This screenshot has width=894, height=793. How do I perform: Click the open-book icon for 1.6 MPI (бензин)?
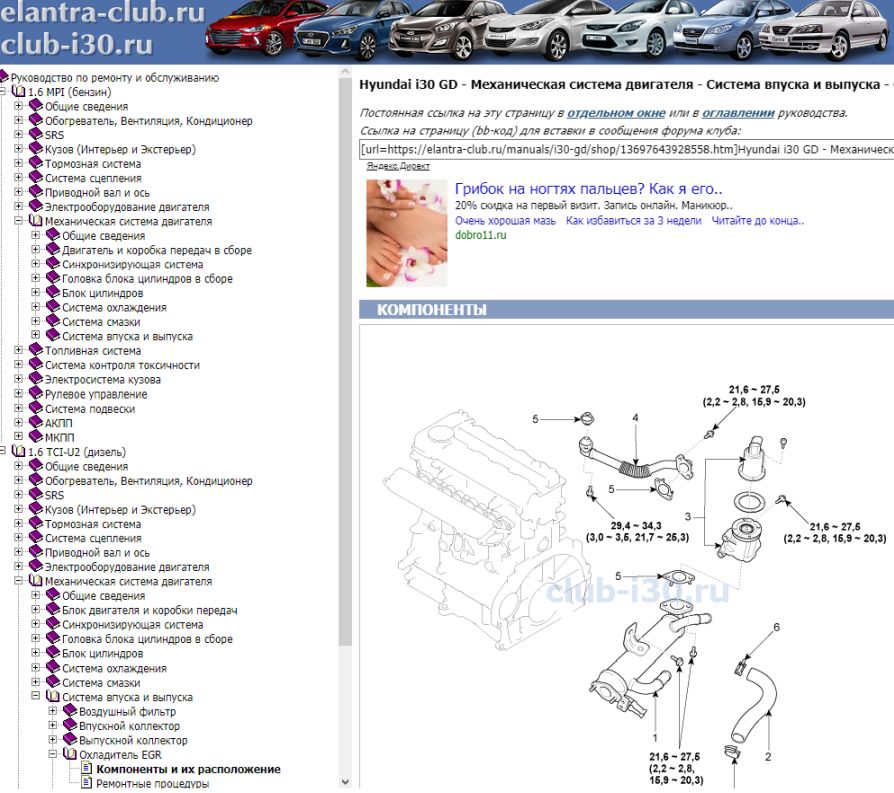coord(19,92)
